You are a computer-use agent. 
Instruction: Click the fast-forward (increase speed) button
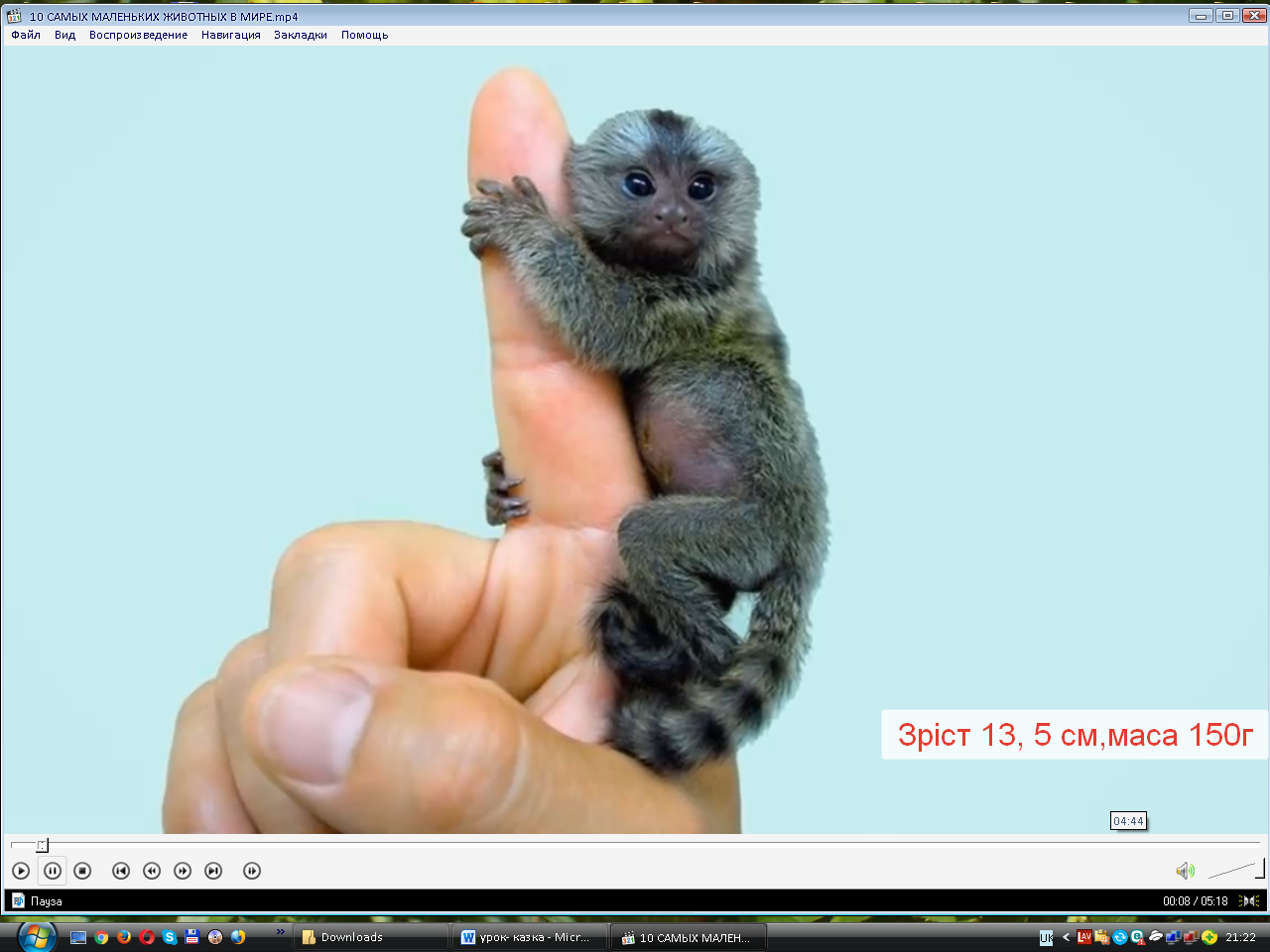183,871
